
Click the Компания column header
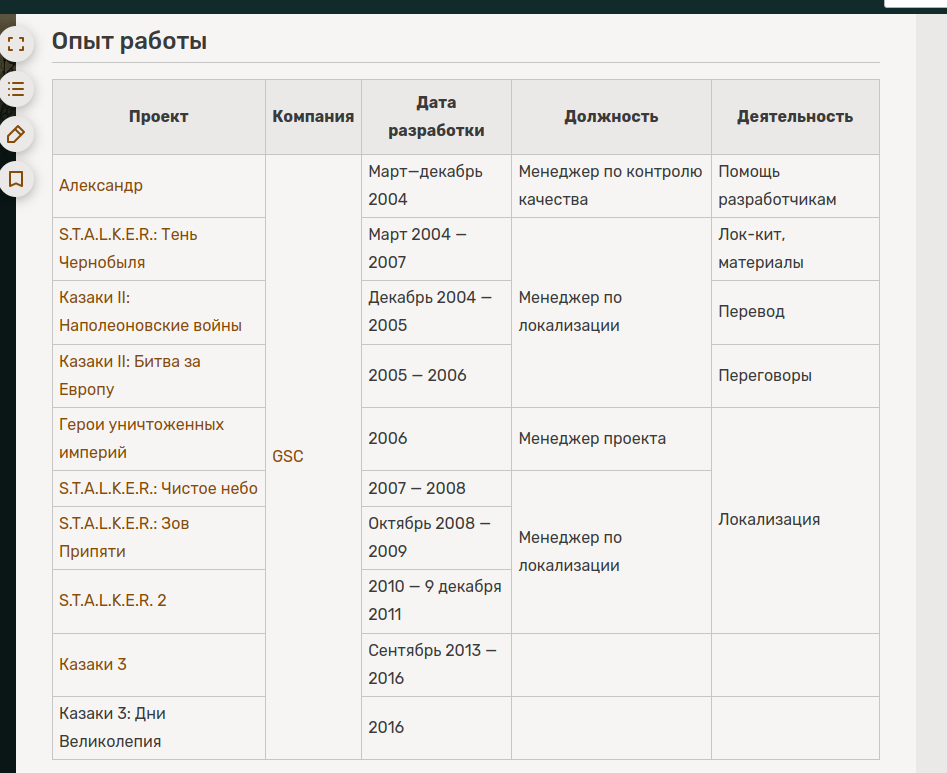click(313, 117)
